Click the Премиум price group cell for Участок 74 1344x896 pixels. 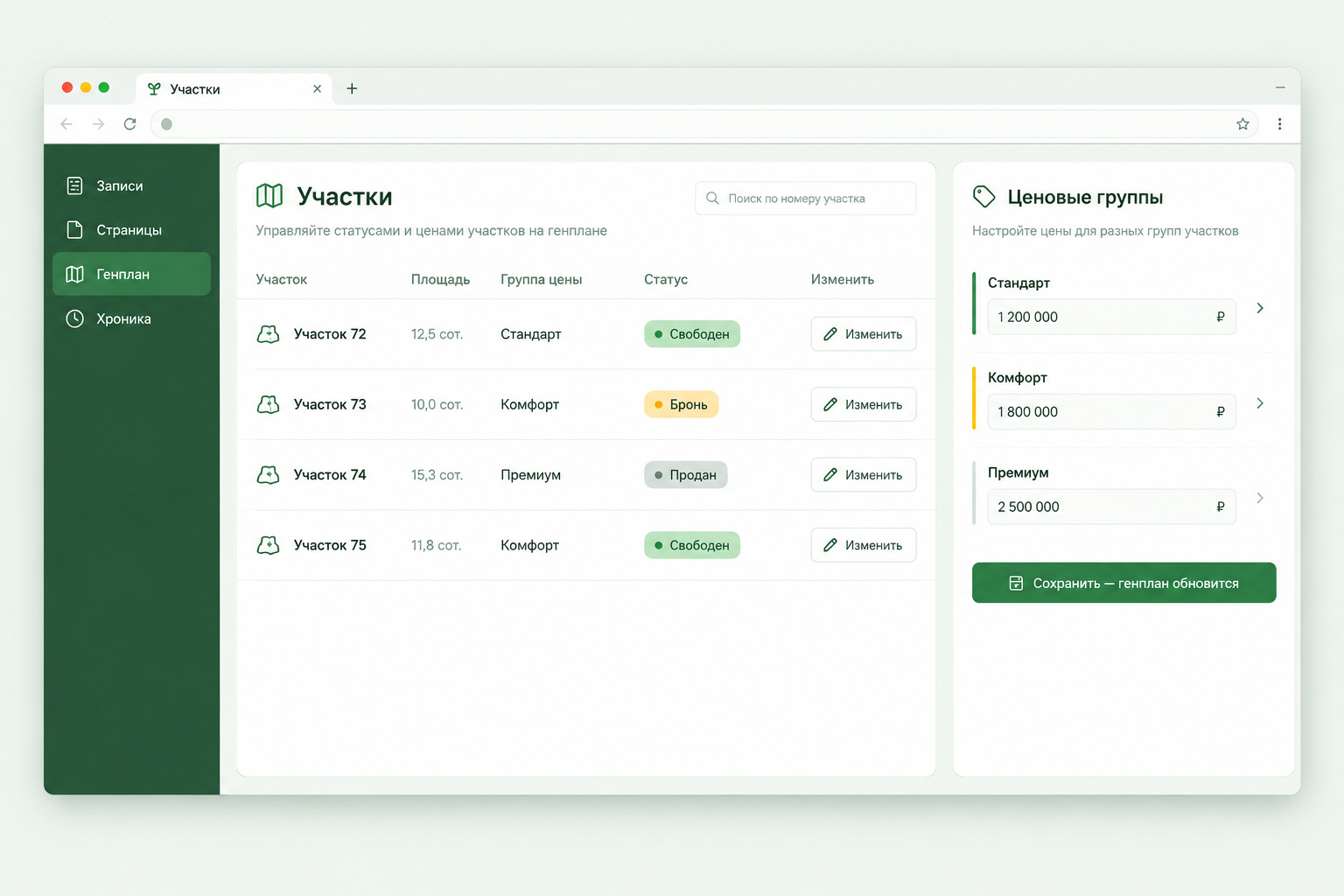point(531,475)
